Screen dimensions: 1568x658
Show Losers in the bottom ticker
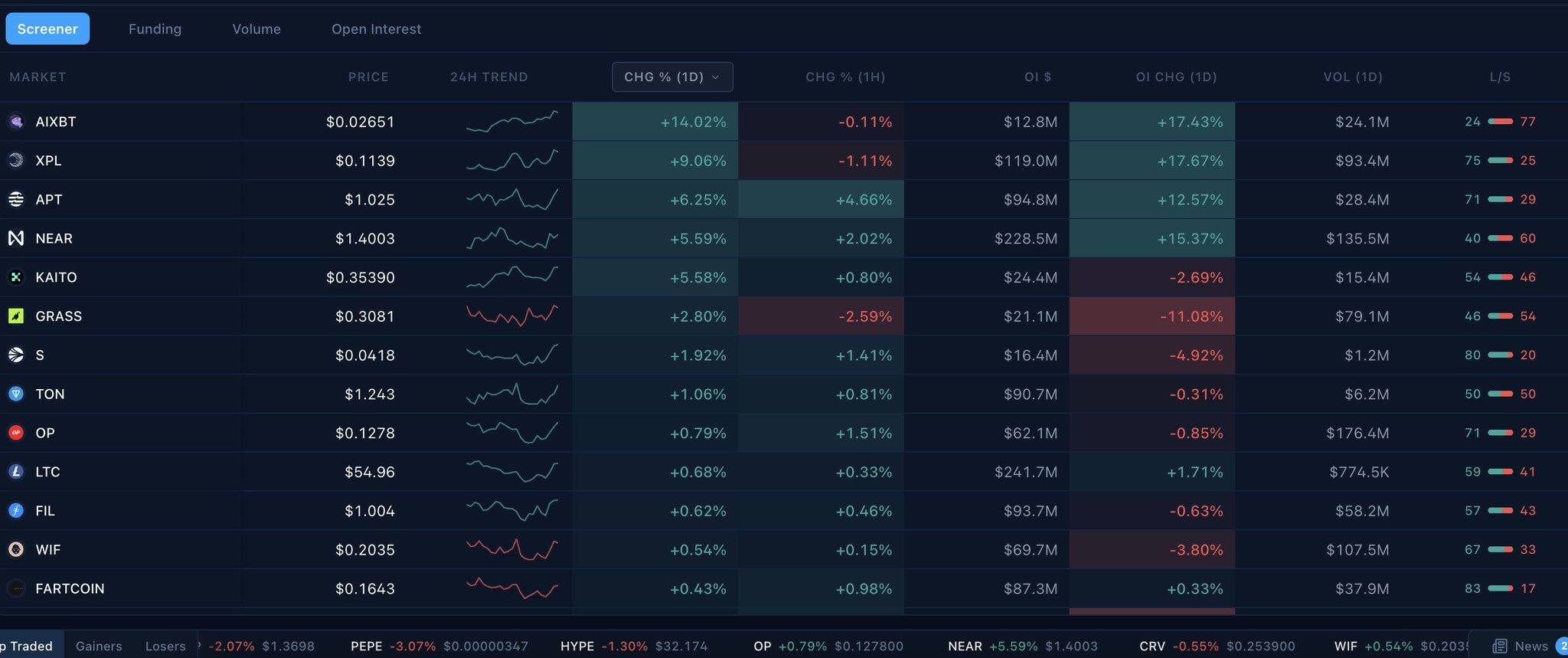(x=165, y=646)
